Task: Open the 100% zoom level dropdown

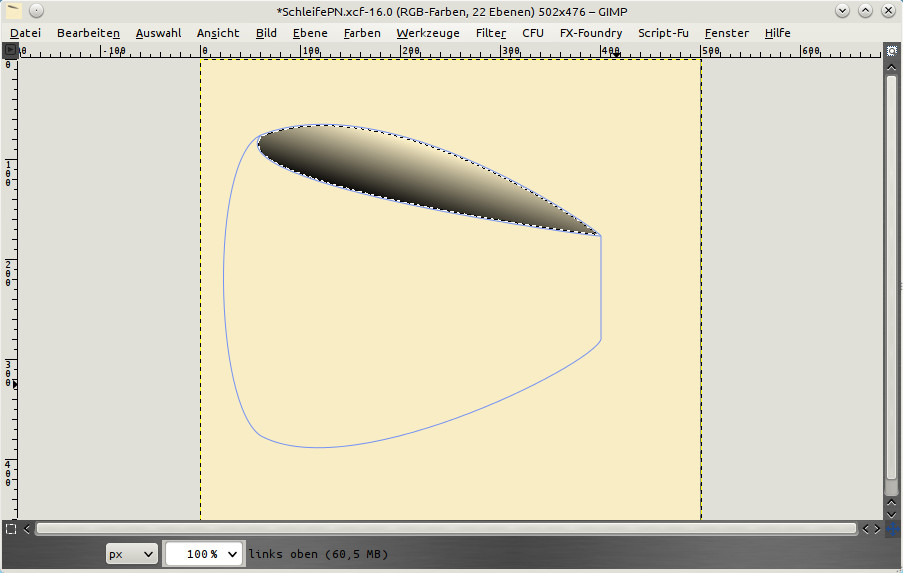Action: pyautogui.click(x=203, y=553)
